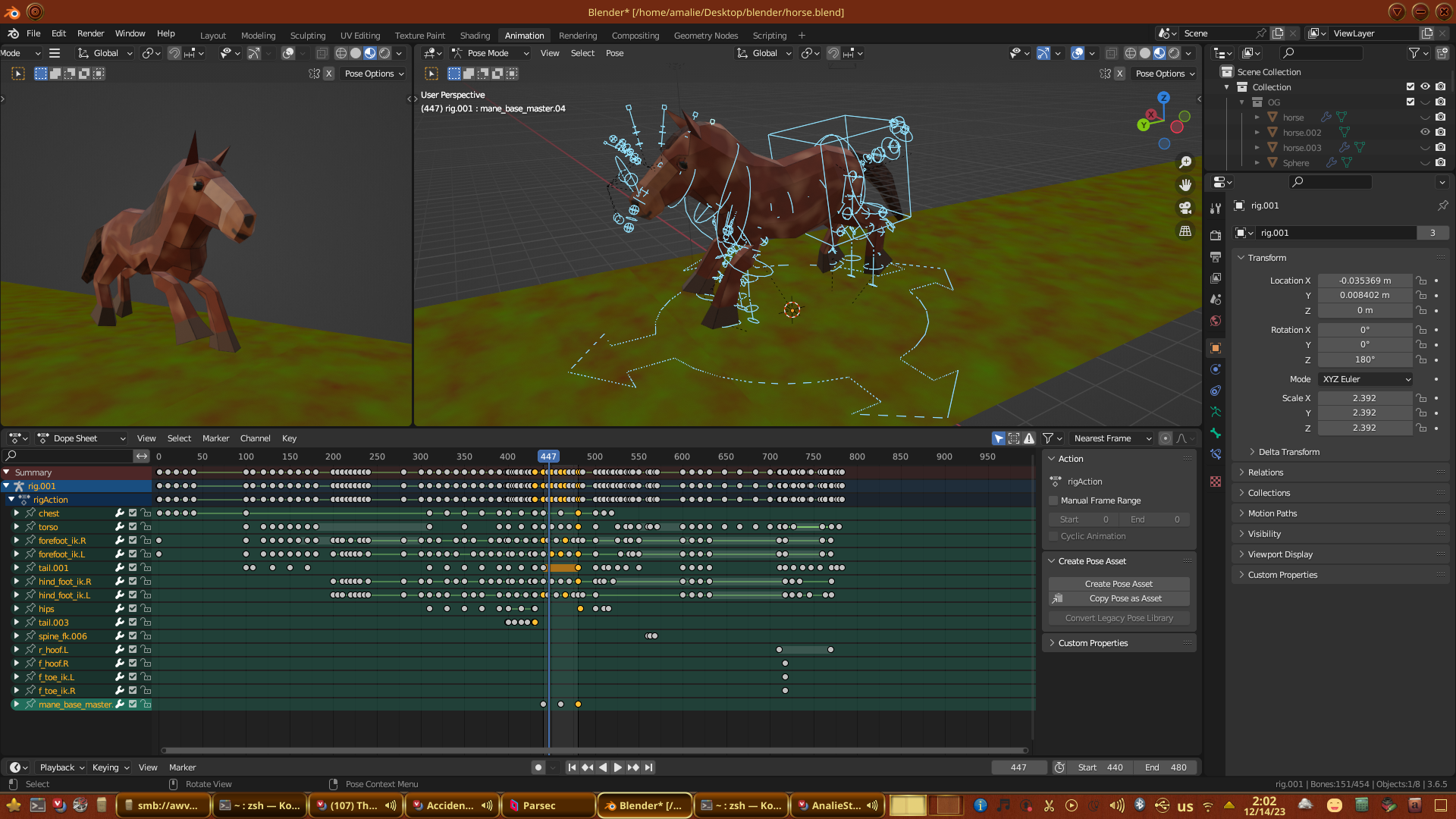Click the Create Pose Asset button
The width and height of the screenshot is (1456, 819).
point(1119,584)
